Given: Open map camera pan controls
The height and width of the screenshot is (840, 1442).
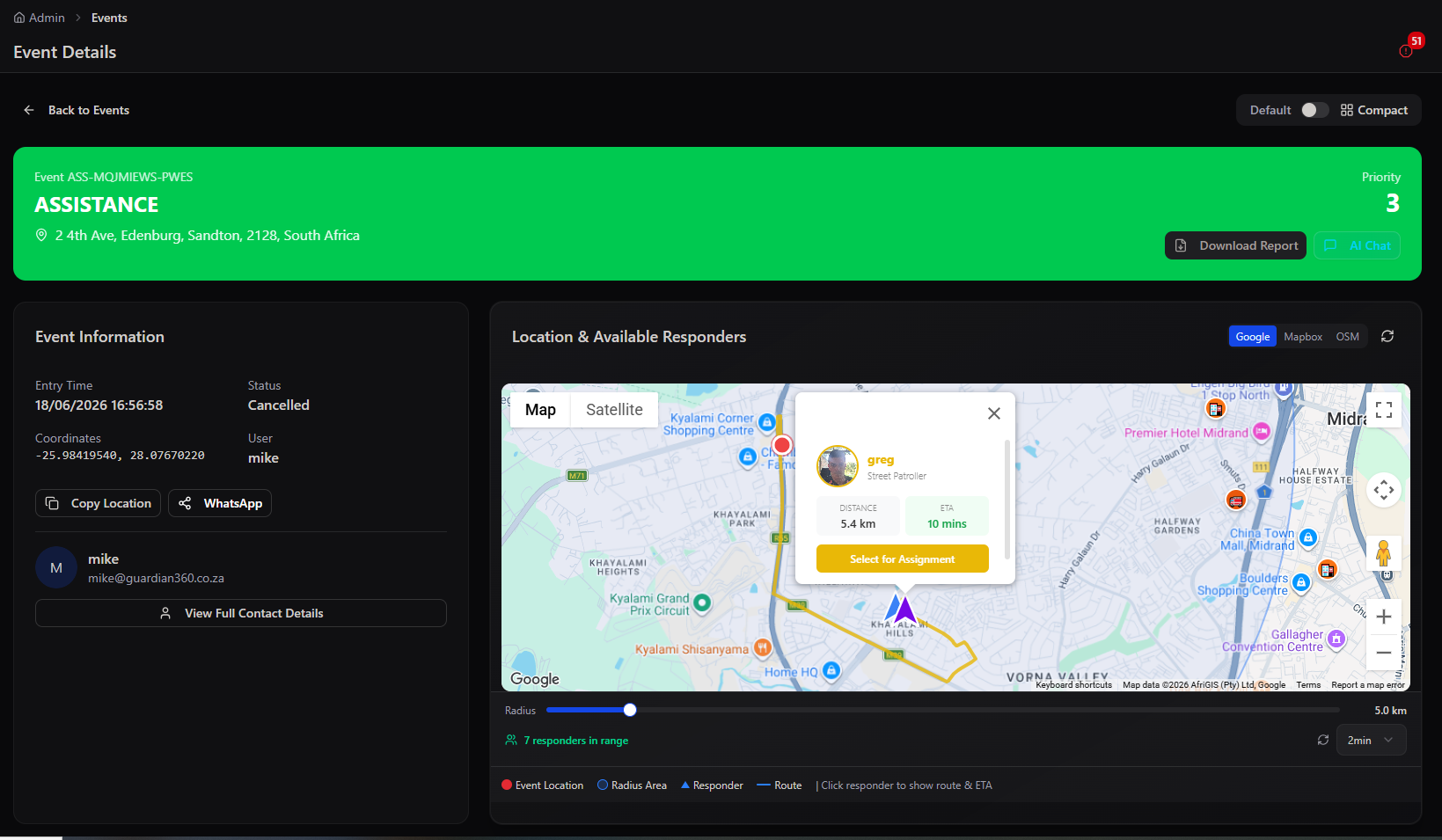Looking at the screenshot, I should click(1384, 490).
